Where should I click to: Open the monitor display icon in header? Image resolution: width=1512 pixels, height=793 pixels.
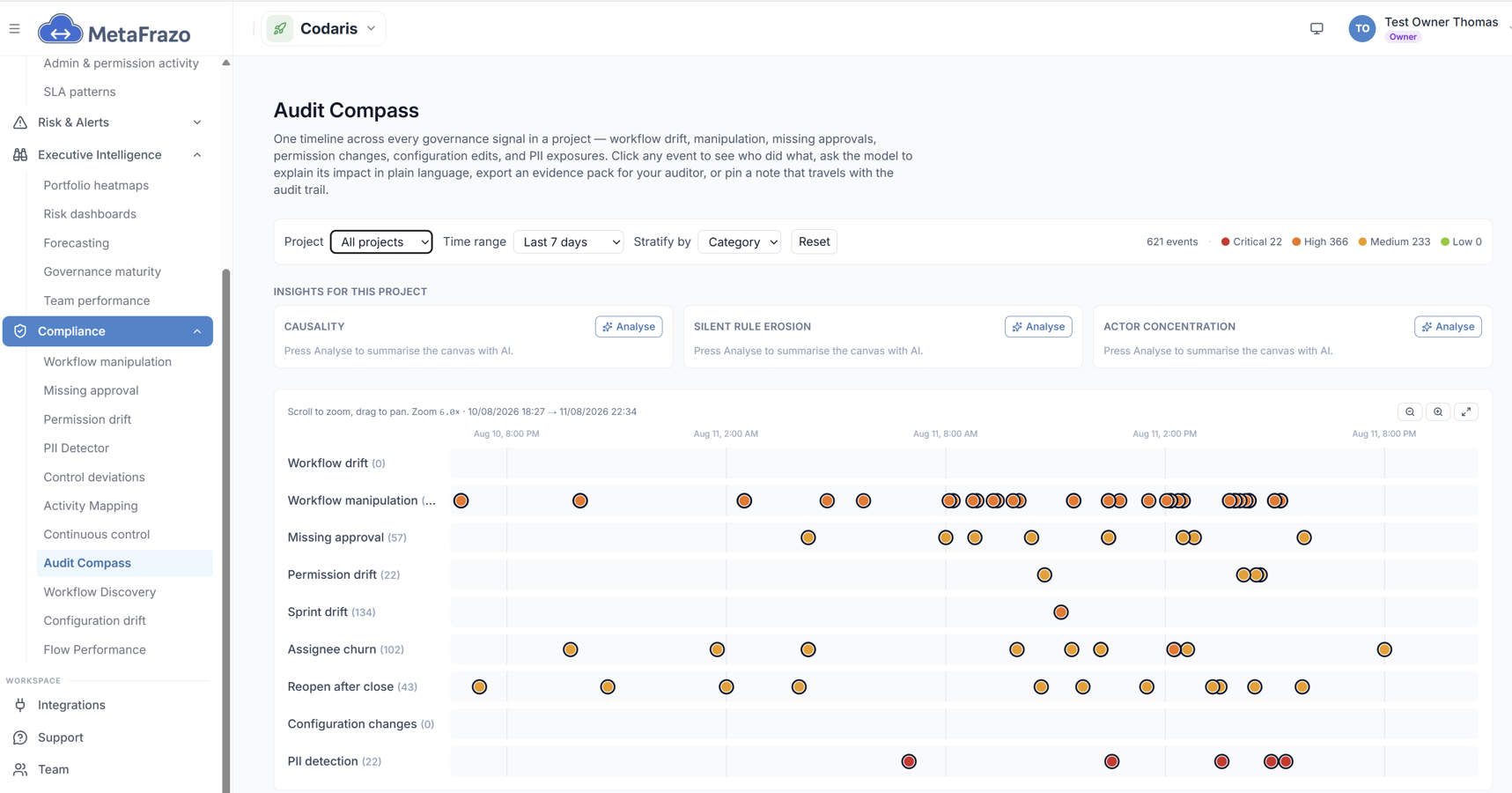click(x=1317, y=29)
